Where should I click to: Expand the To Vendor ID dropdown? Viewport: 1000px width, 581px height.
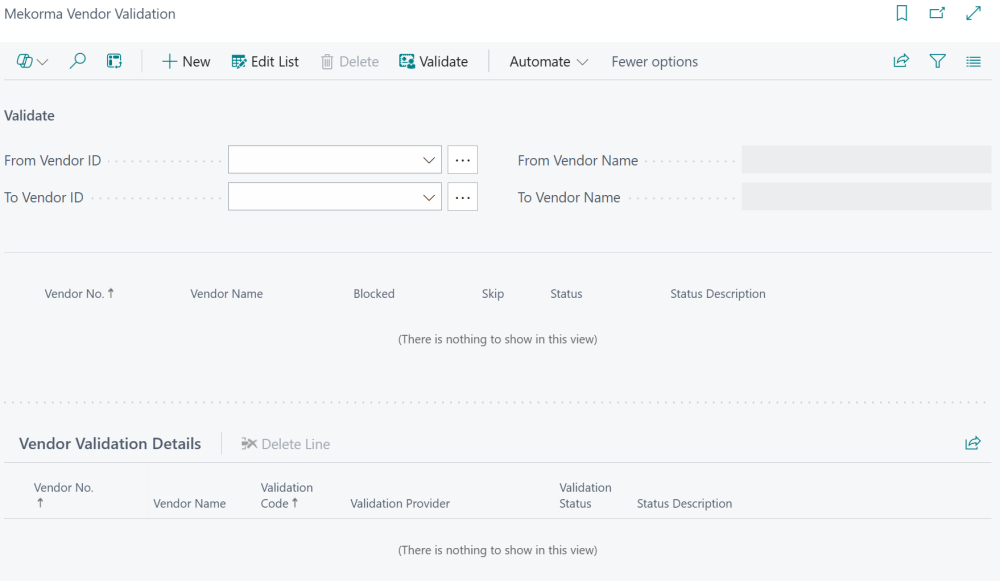coord(430,196)
